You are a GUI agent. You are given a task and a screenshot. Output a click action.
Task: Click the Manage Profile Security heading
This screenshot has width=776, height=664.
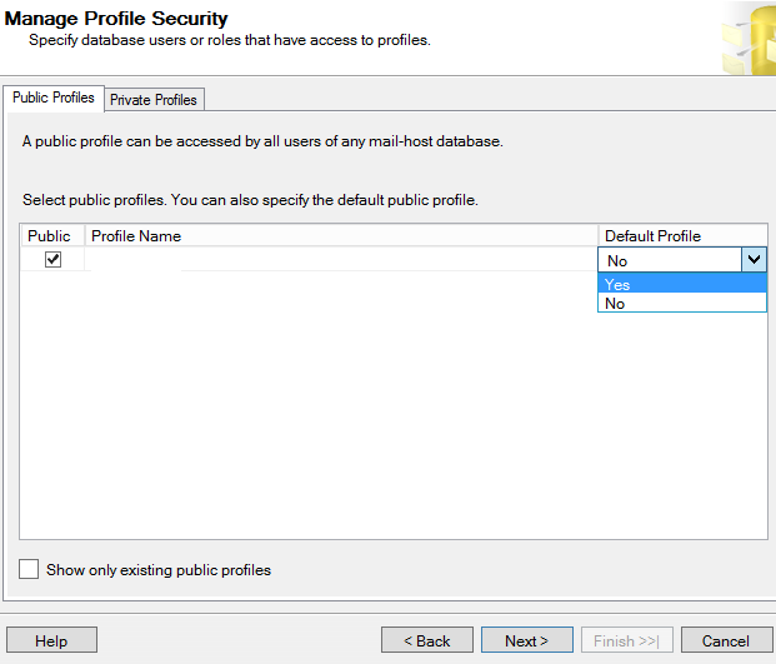tap(116, 19)
